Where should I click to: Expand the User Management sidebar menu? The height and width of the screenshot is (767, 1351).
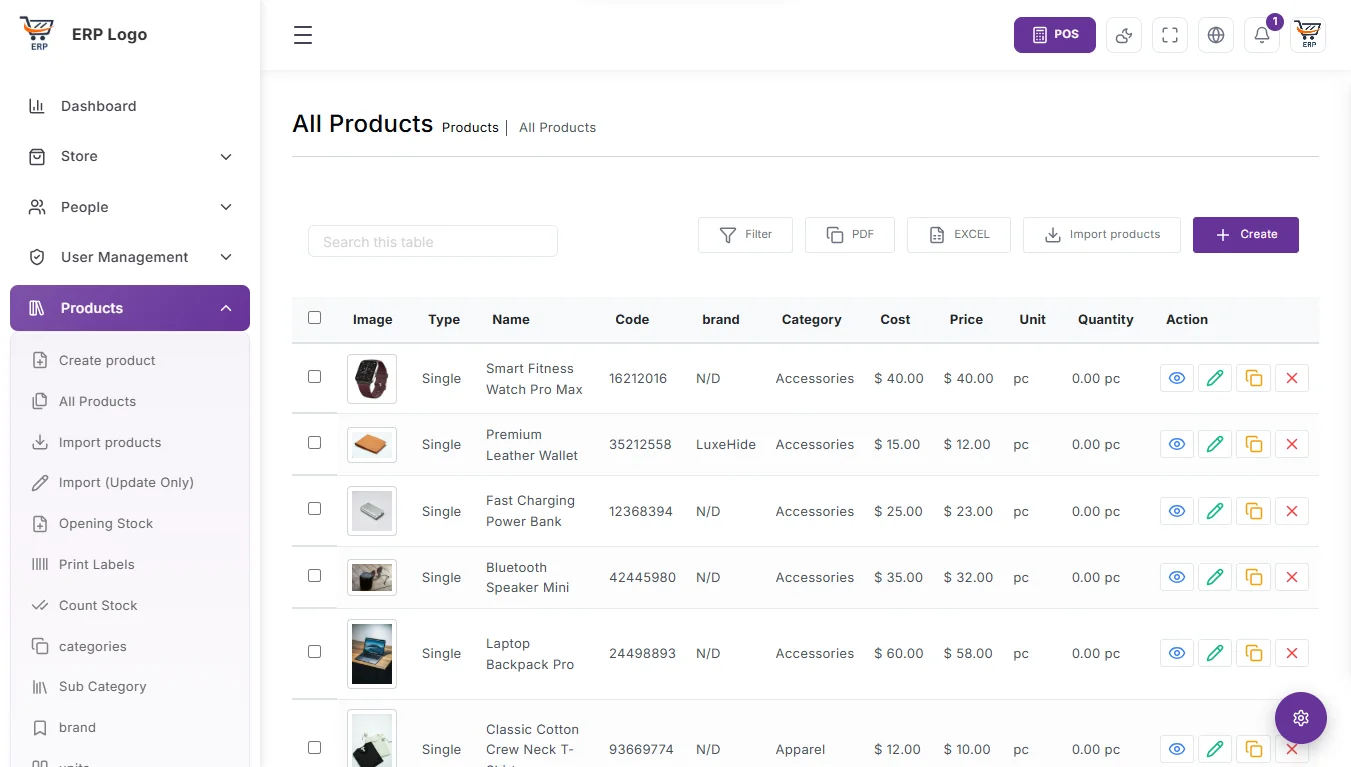[x=130, y=257]
